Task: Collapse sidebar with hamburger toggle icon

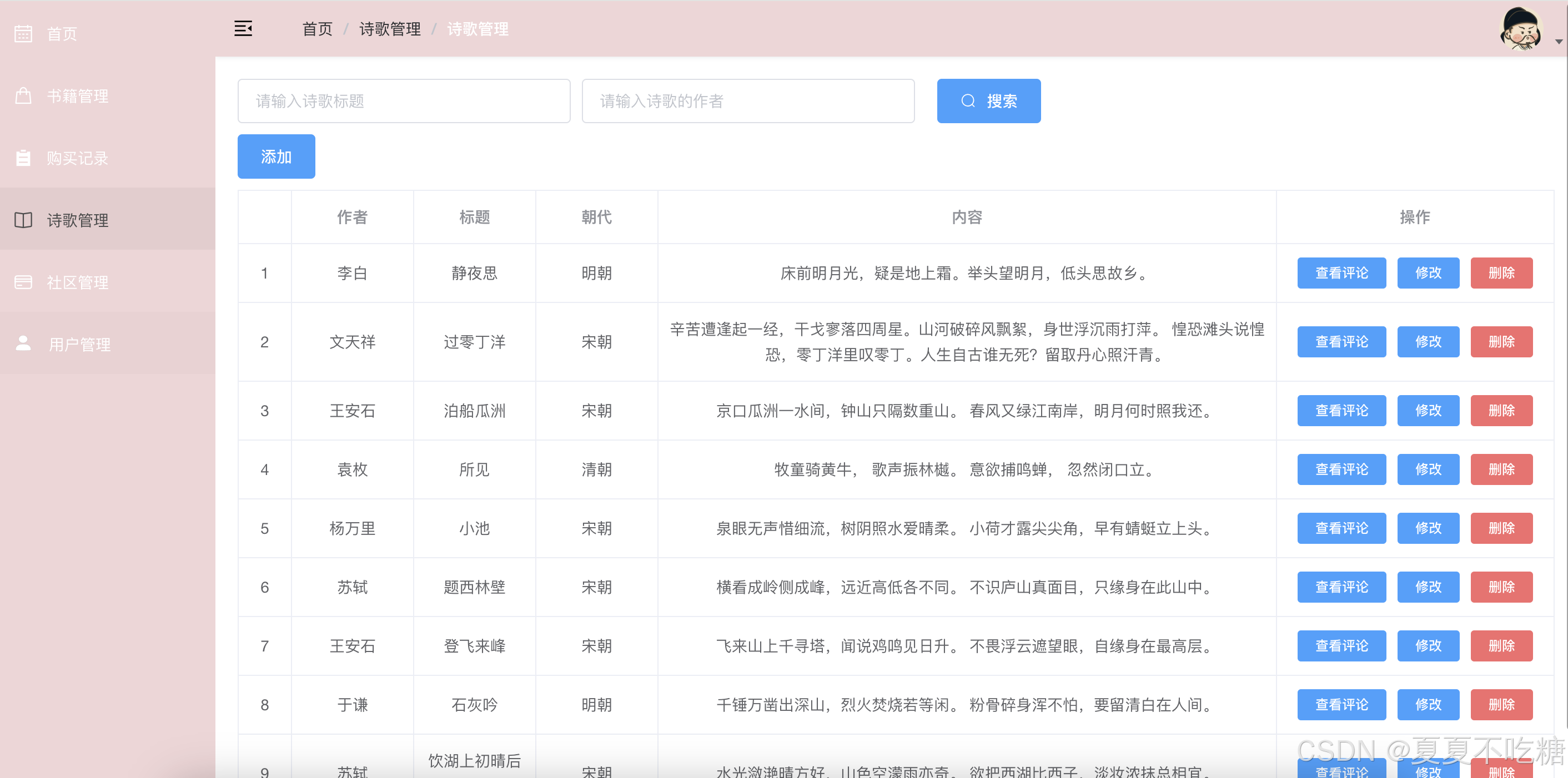Action: (x=243, y=29)
